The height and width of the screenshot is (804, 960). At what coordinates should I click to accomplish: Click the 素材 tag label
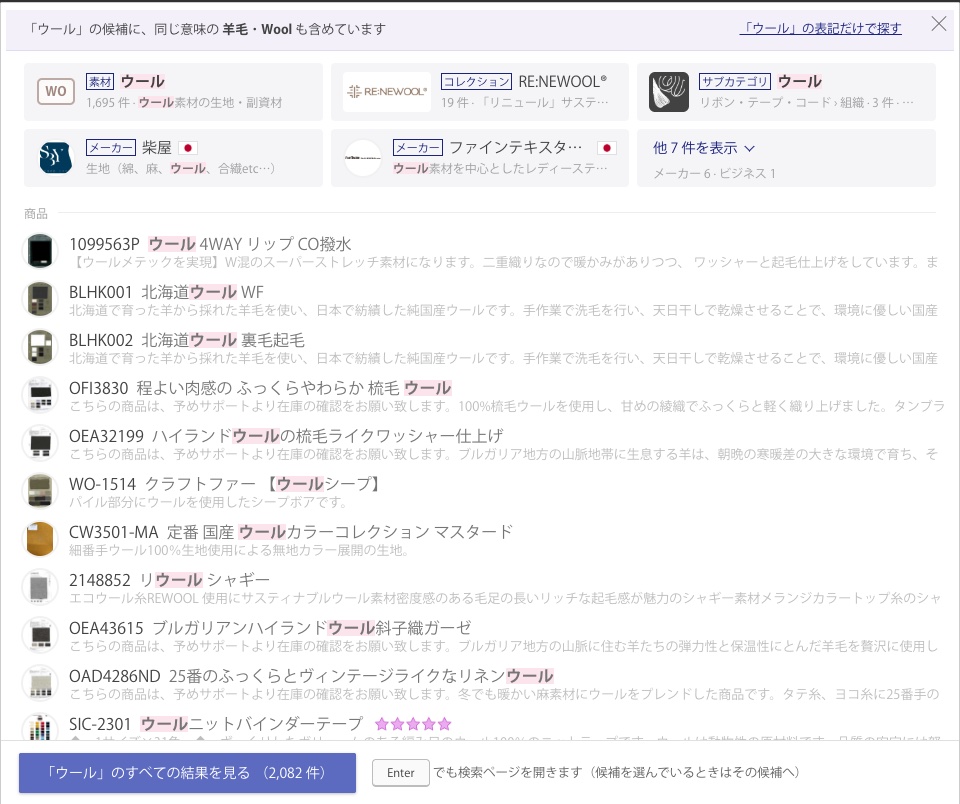[100, 81]
